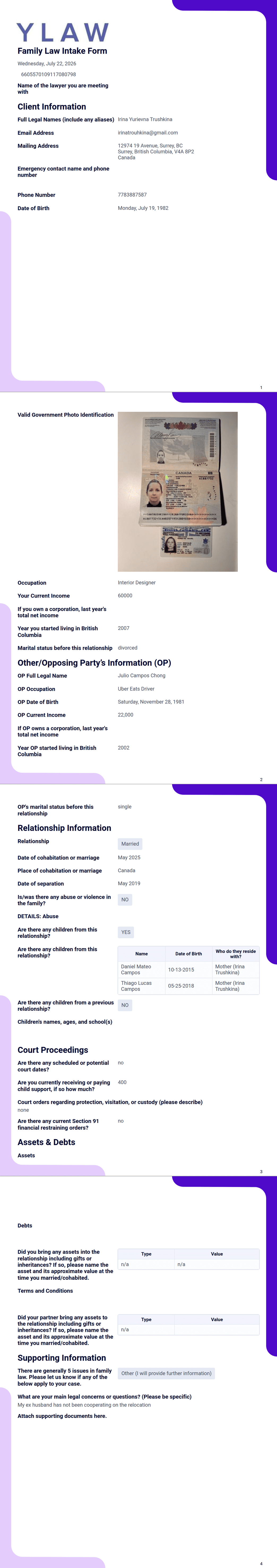Click the email irinatrouhkina@gmail.com

pyautogui.click(x=148, y=133)
